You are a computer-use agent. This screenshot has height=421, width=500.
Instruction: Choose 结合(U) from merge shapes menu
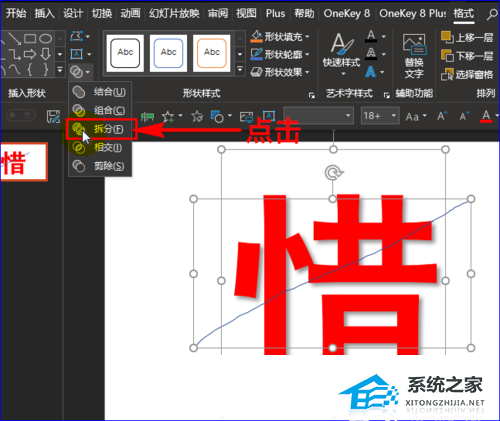coord(100,92)
